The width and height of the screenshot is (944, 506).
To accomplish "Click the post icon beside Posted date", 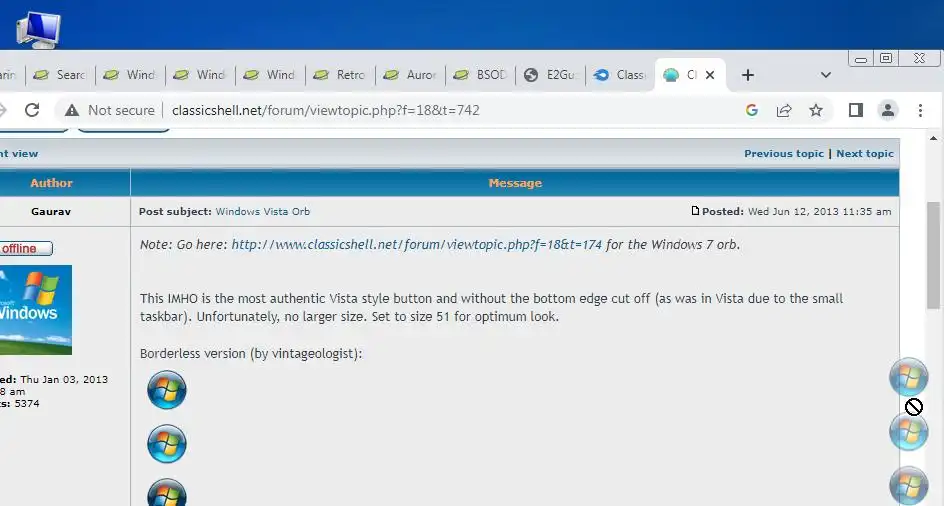I will point(695,211).
